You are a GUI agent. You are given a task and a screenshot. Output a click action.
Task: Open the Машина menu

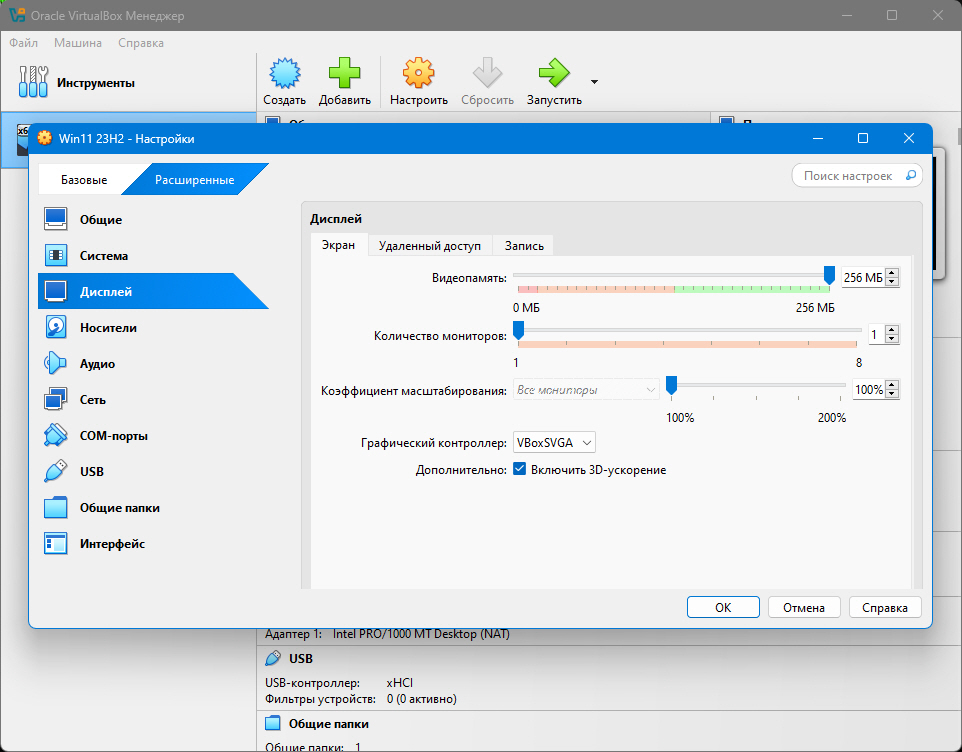point(78,43)
